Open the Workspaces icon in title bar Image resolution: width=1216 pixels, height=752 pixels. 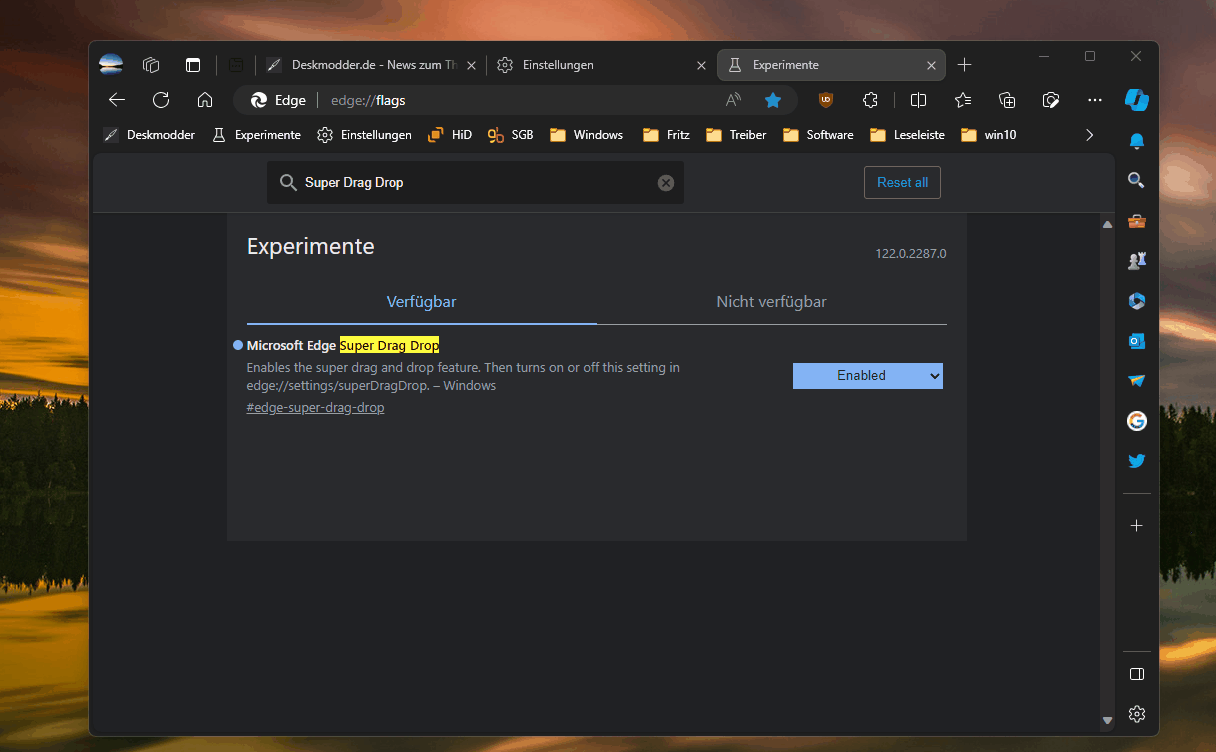tap(152, 65)
